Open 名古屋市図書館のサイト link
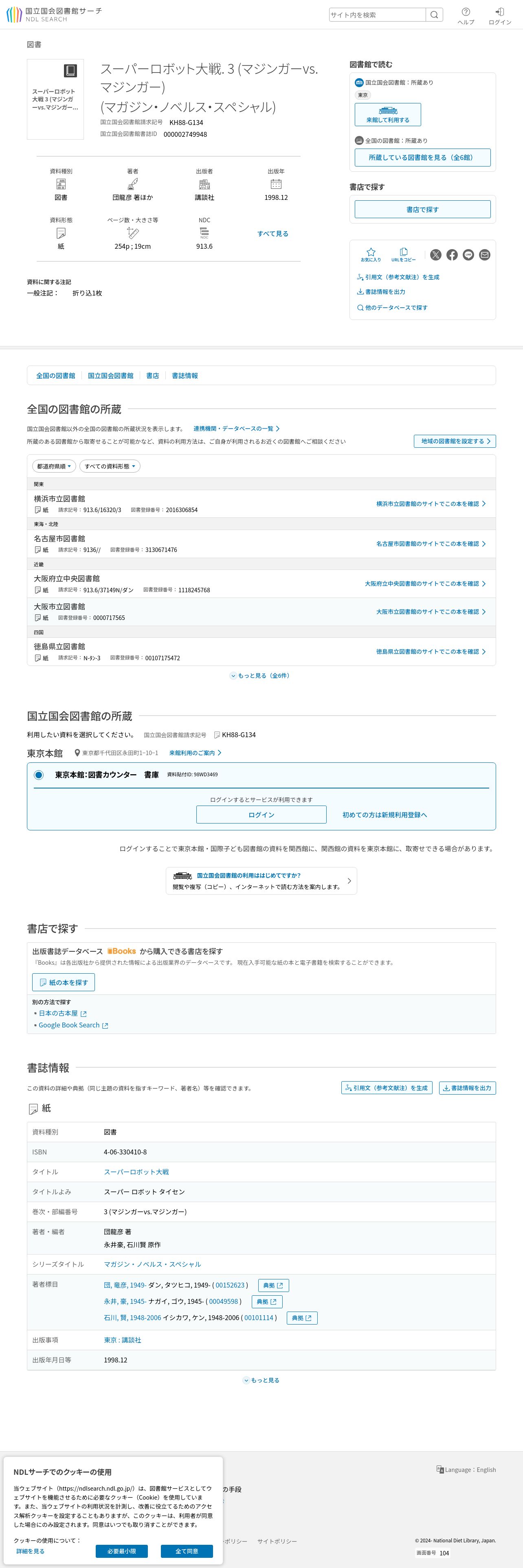This screenshot has width=523, height=1568. click(x=431, y=543)
